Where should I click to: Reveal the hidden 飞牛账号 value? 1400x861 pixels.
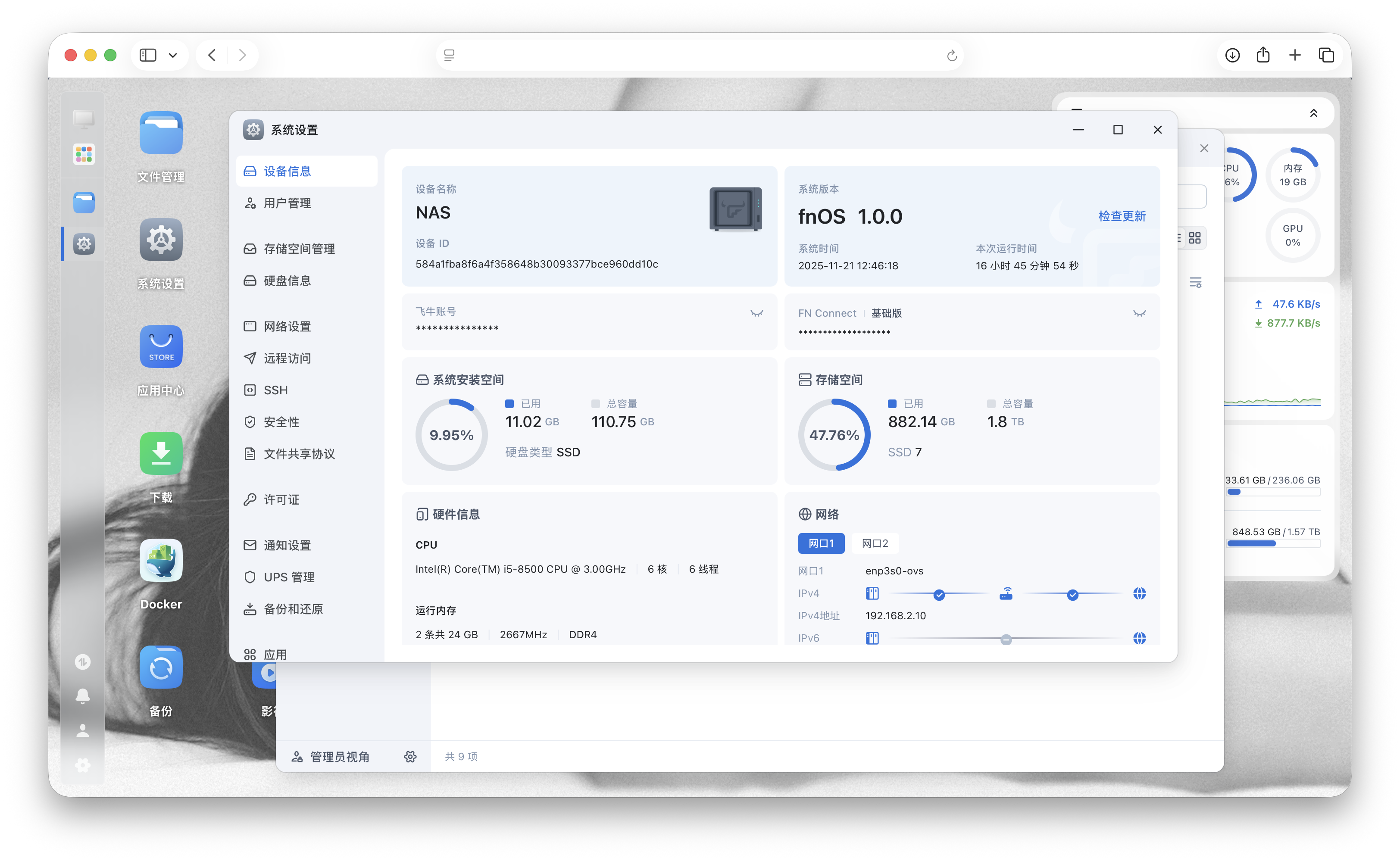756,313
